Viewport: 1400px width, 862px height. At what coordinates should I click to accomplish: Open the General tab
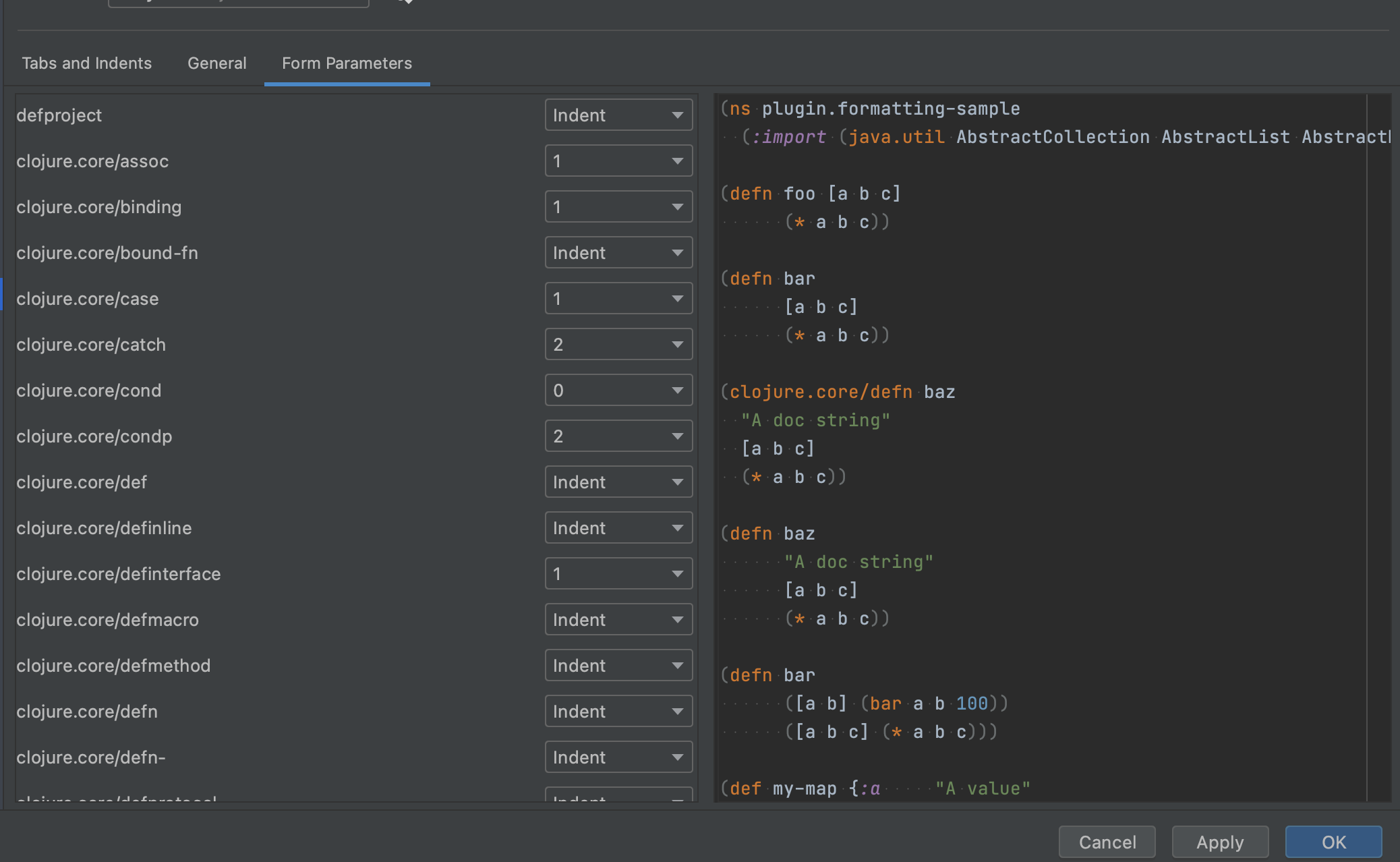click(216, 63)
